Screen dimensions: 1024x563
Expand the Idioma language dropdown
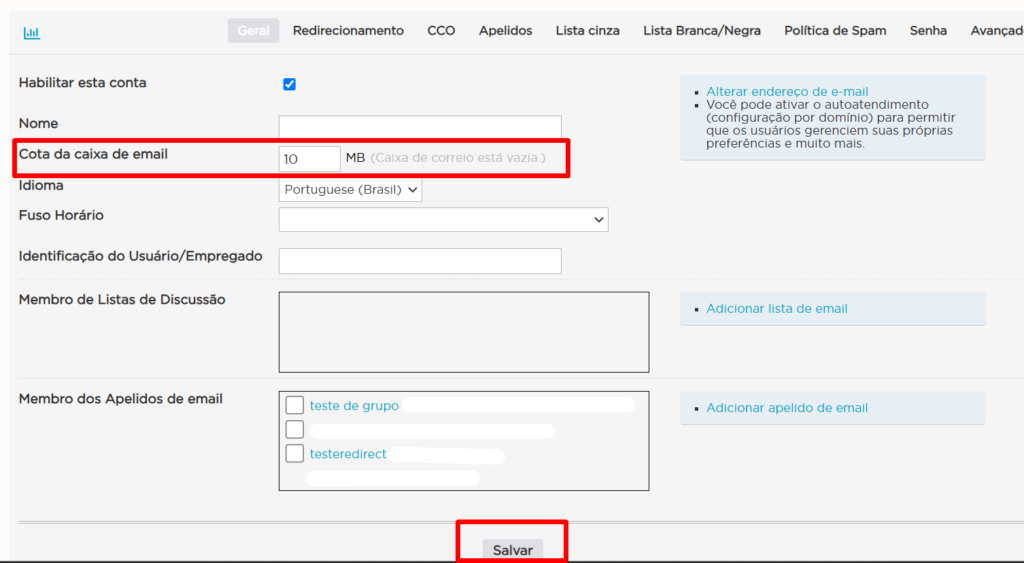coord(350,189)
